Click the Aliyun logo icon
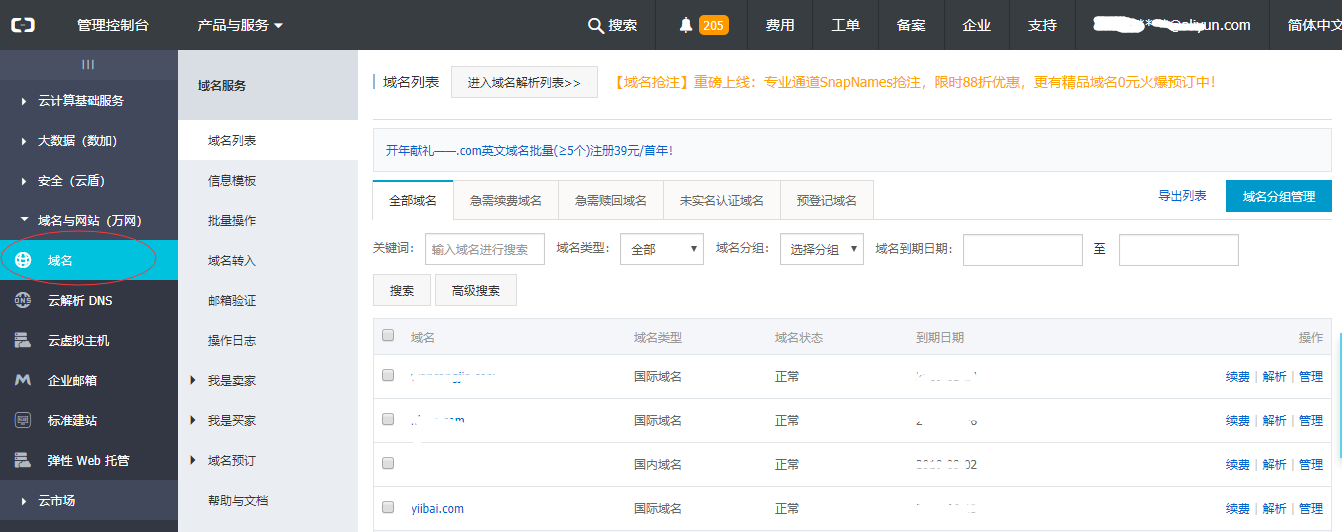The width and height of the screenshot is (1342, 532). coord(23,25)
